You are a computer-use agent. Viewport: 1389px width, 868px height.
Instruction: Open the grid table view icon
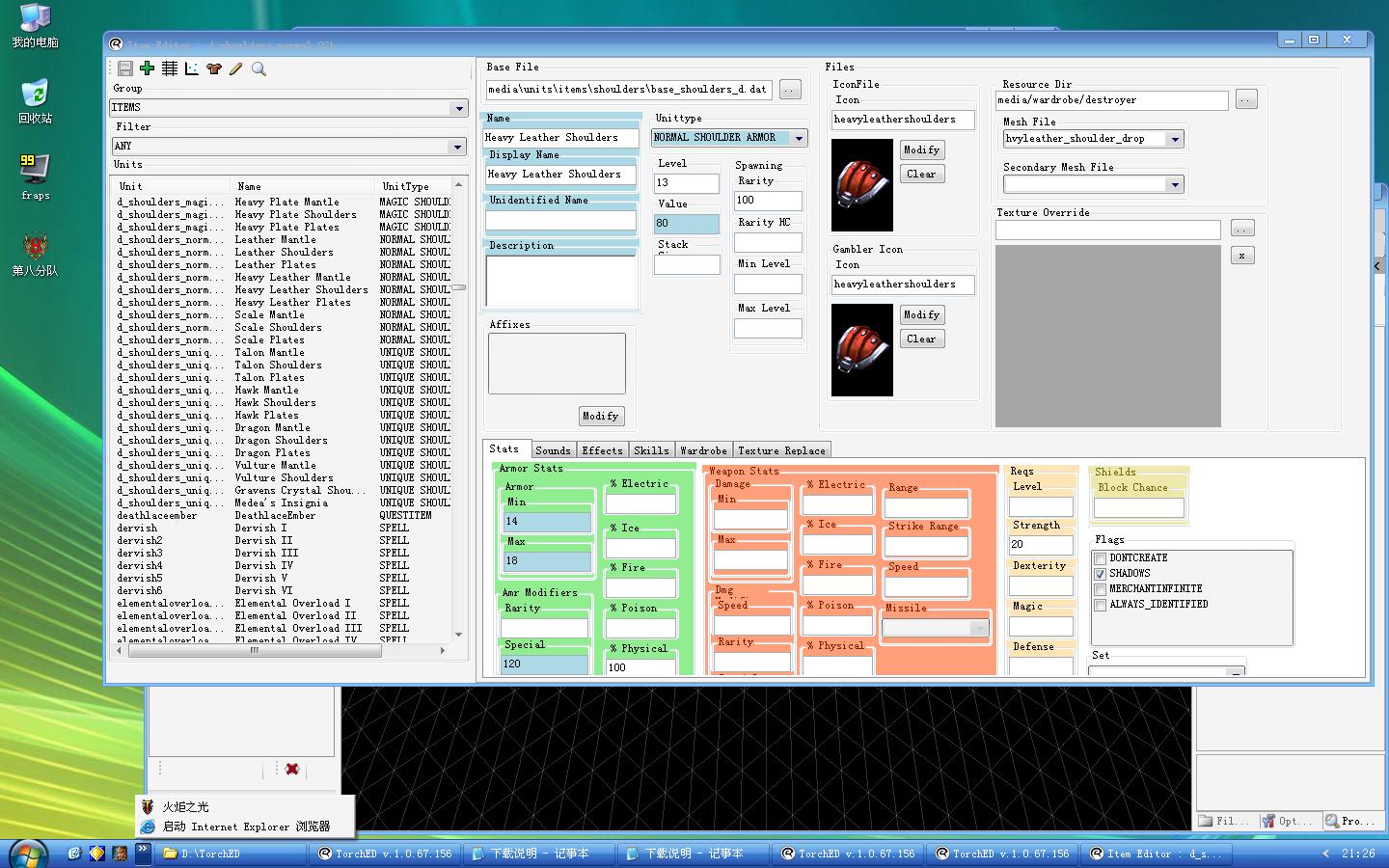[170, 68]
